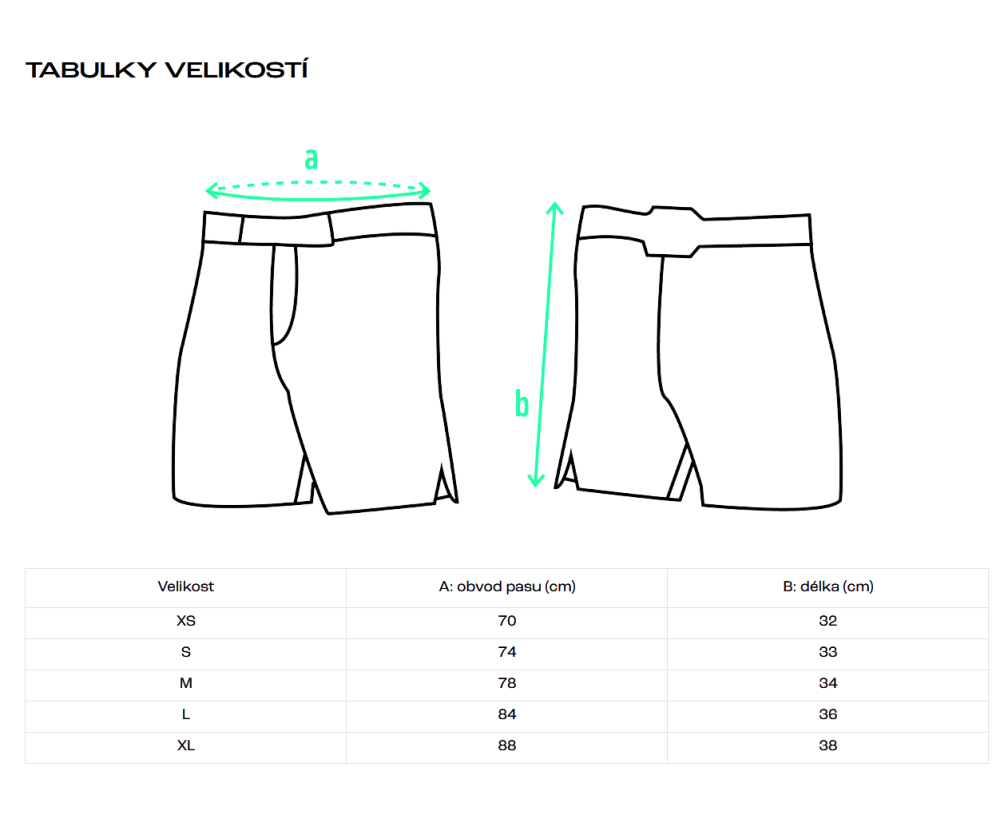
Task: Select the 'B: délka (cm)' header
Action: click(x=828, y=587)
